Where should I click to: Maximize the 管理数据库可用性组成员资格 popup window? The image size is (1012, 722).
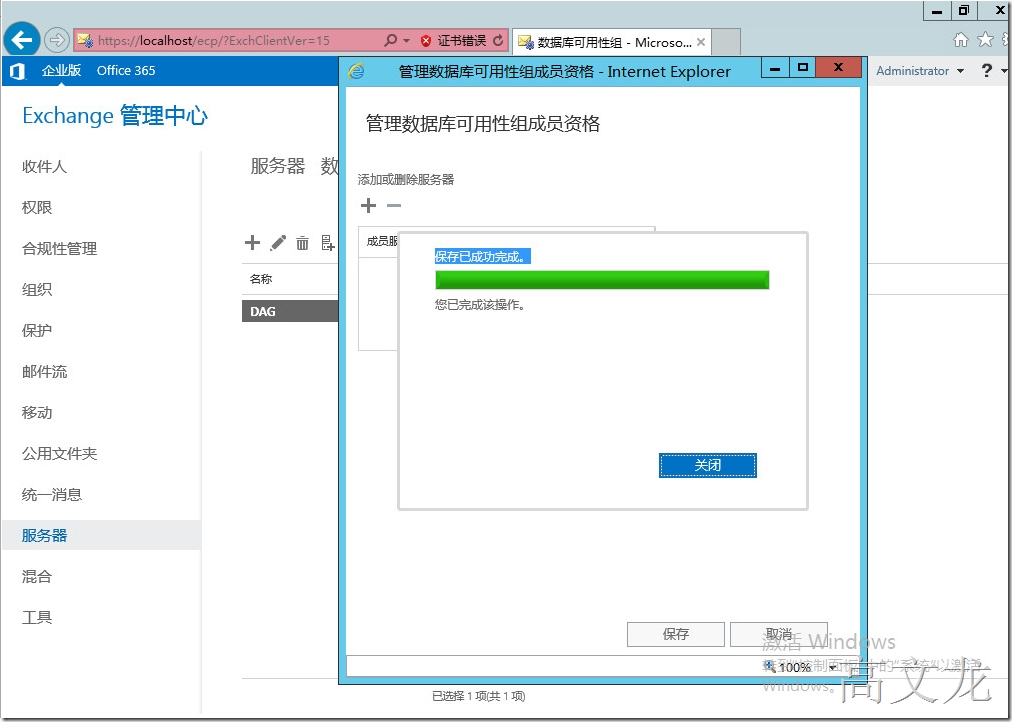pos(802,68)
